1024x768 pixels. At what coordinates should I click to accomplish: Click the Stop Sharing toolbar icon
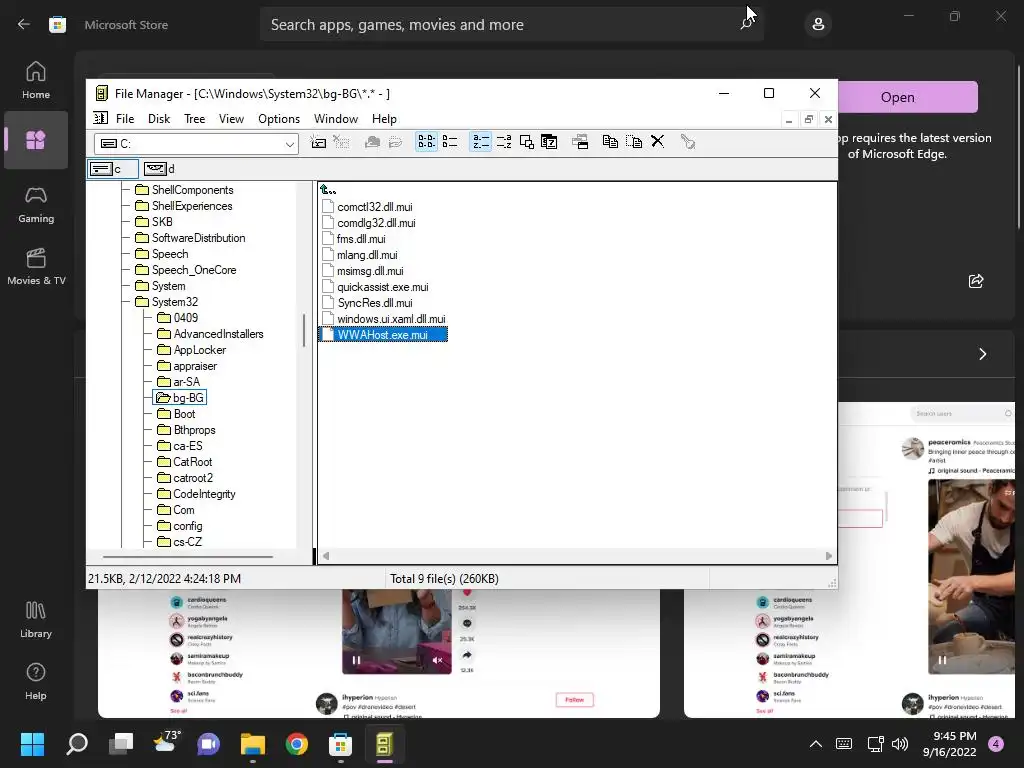tap(395, 142)
